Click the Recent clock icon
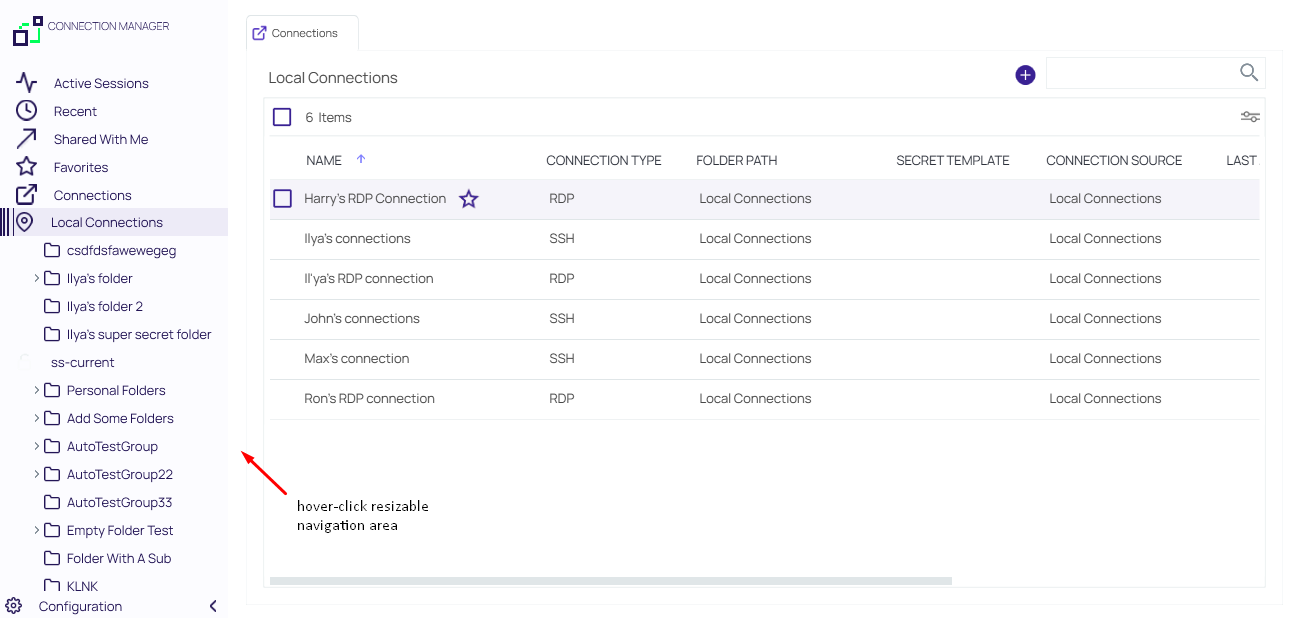The width and height of the screenshot is (1297, 618). (26, 111)
